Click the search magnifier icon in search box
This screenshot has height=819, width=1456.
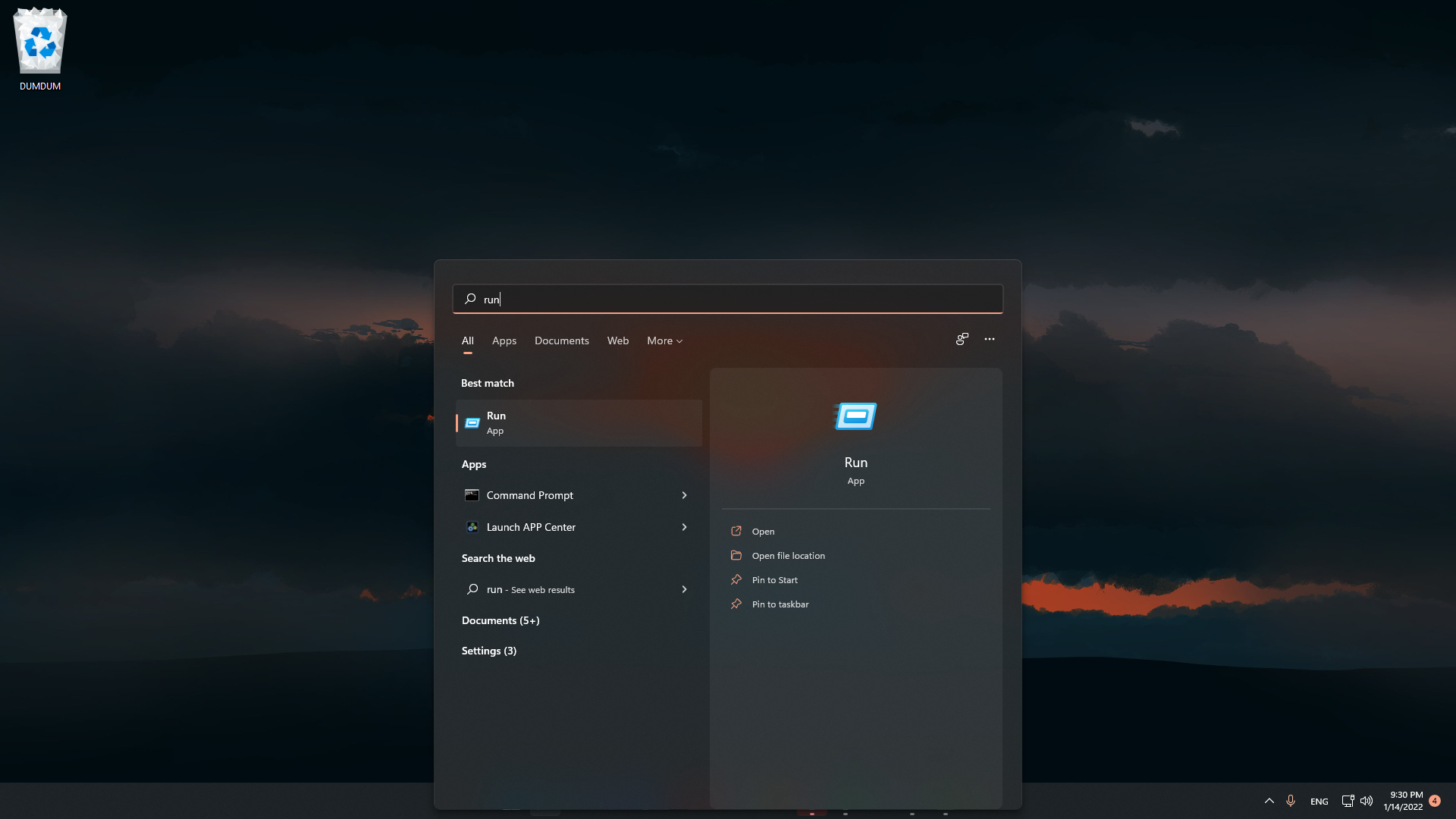coord(470,299)
